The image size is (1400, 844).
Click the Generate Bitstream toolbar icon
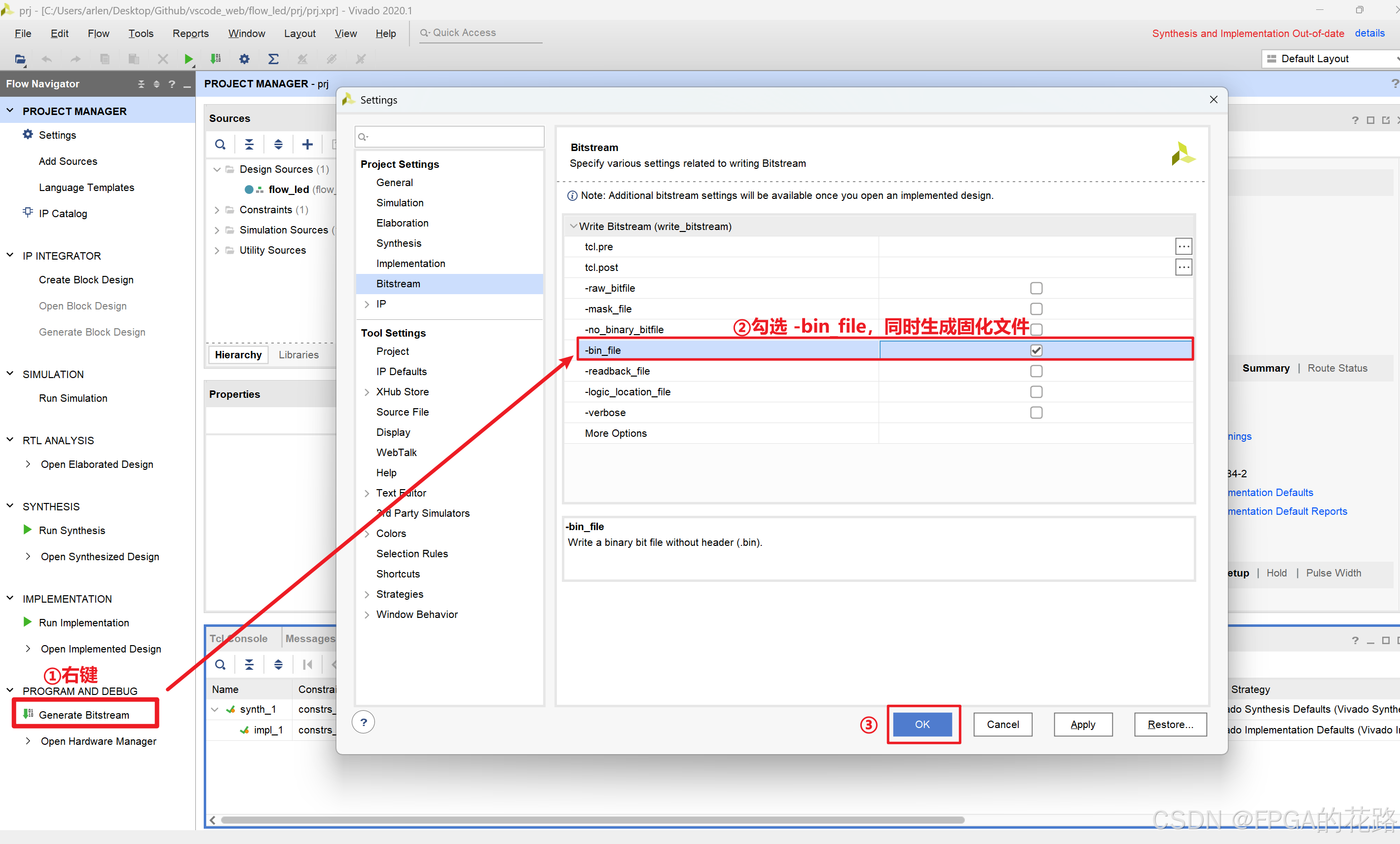point(216,59)
